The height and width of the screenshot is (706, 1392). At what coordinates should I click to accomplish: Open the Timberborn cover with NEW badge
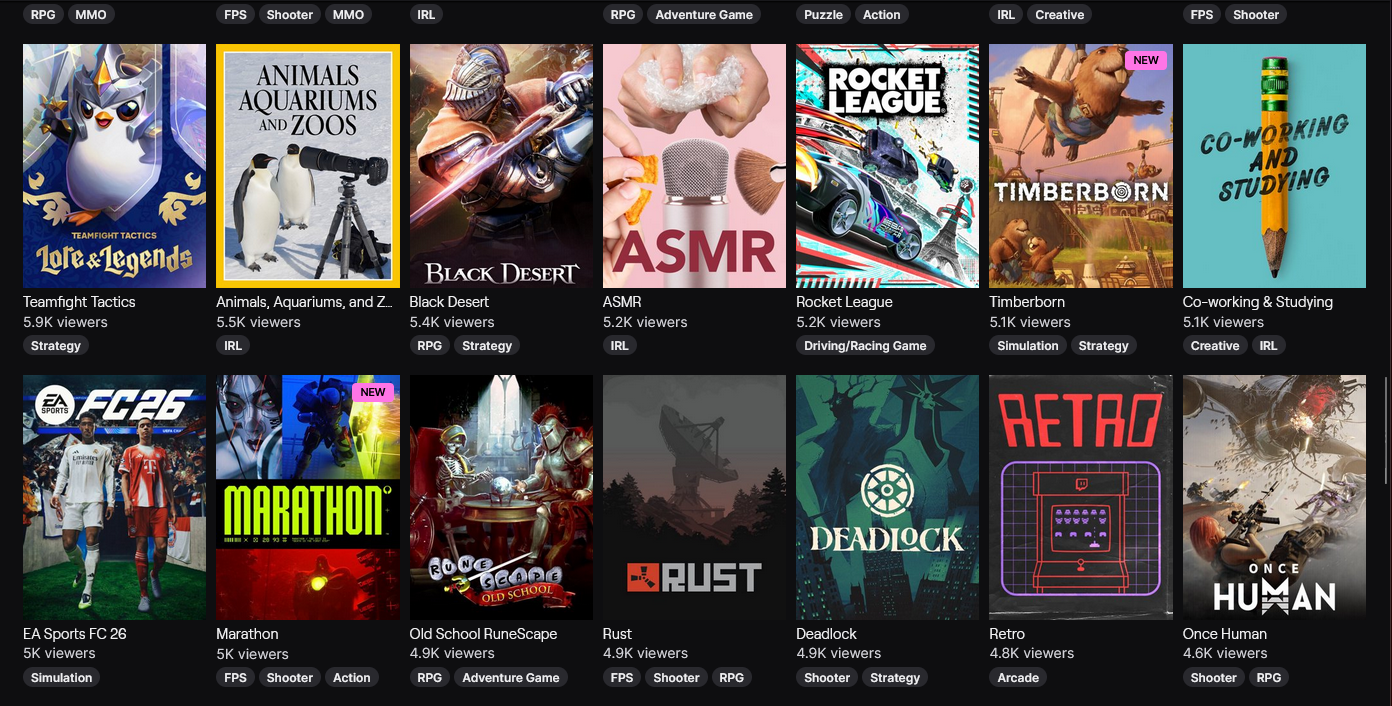(x=1081, y=166)
